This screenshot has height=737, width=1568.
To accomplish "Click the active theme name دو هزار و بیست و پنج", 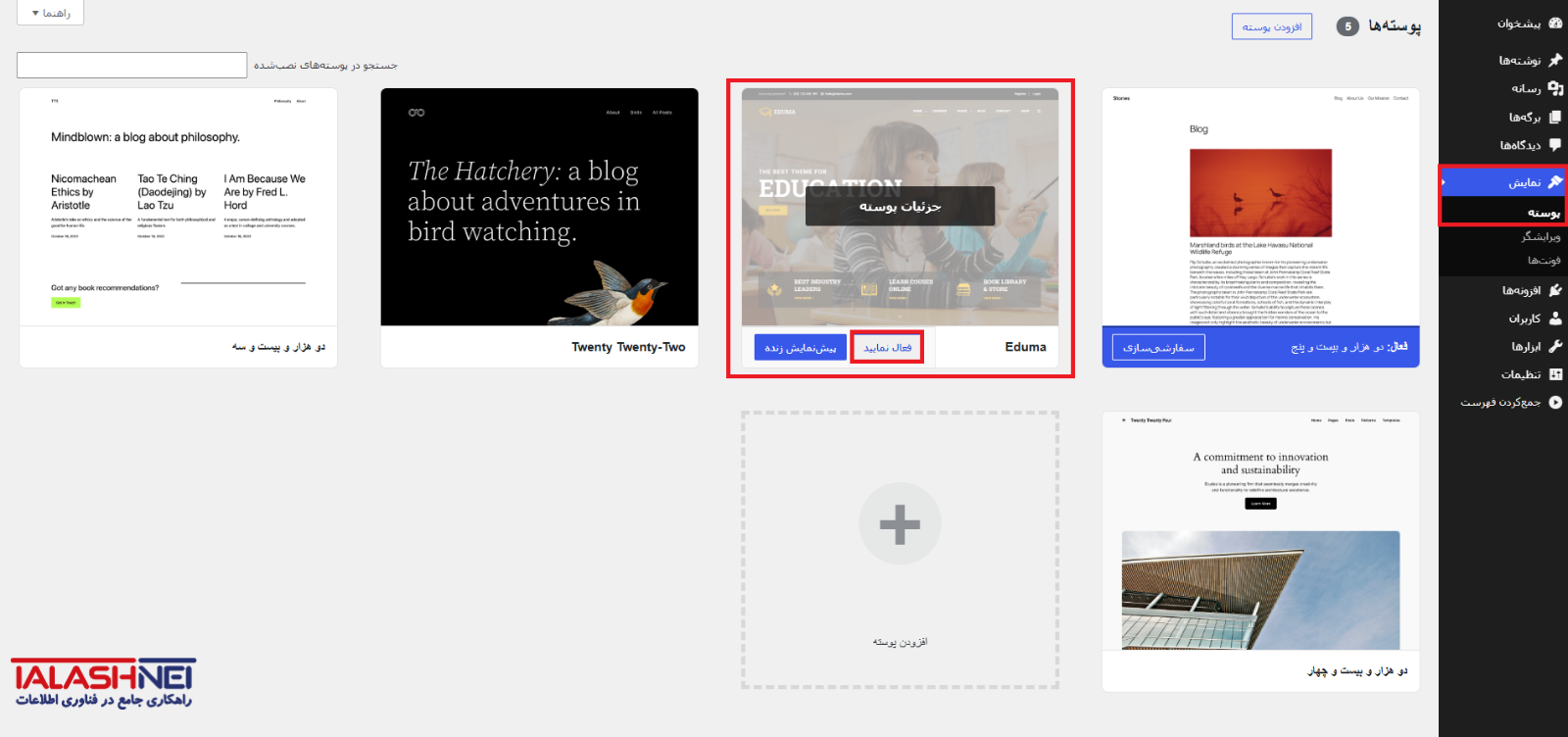I will pyautogui.click(x=1337, y=347).
